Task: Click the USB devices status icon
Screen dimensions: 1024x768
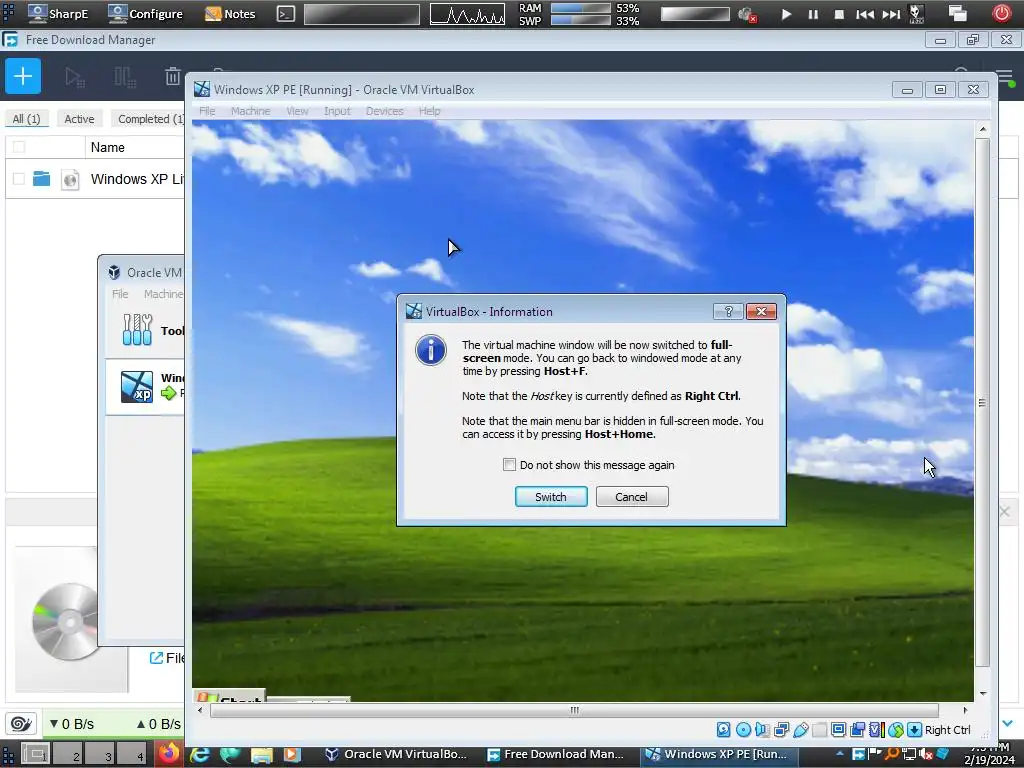Action: pyautogui.click(x=801, y=729)
